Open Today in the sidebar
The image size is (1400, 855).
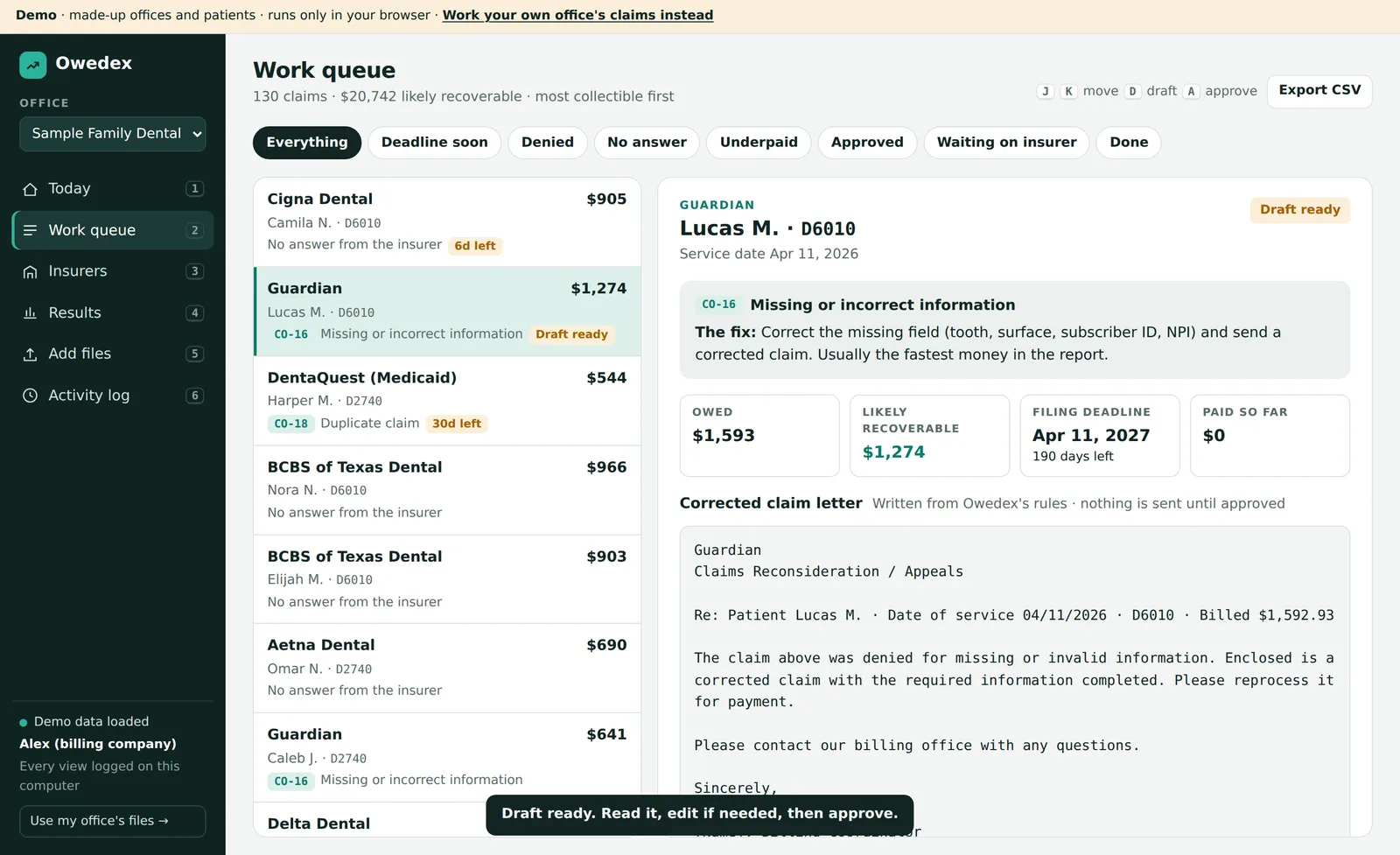[x=113, y=189]
